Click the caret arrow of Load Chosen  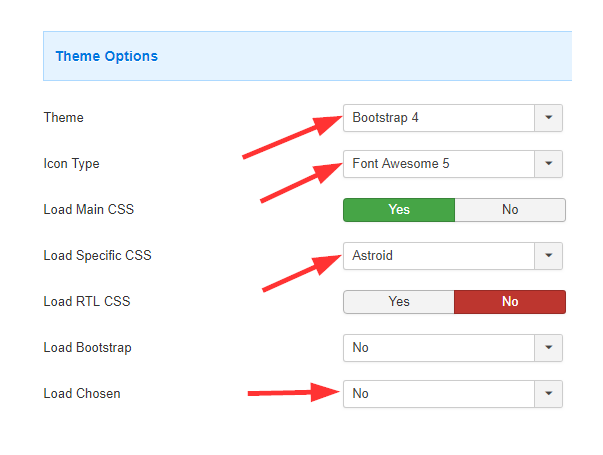[x=548, y=394]
